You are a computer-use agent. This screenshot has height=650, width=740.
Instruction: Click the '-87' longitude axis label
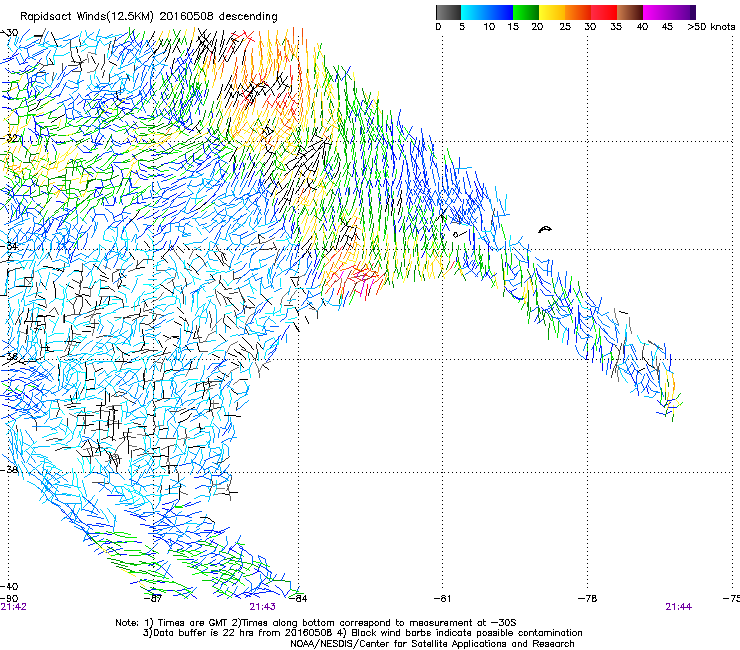153,599
